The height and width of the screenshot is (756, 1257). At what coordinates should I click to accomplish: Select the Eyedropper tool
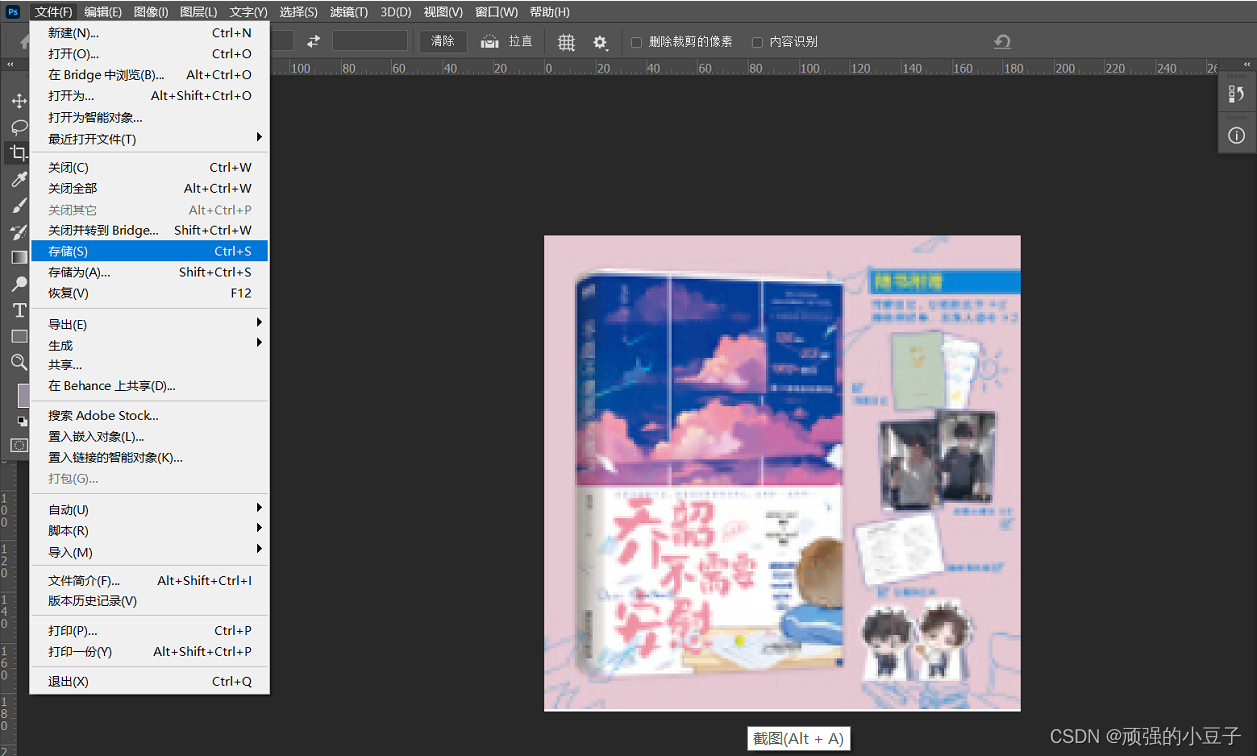pos(19,179)
